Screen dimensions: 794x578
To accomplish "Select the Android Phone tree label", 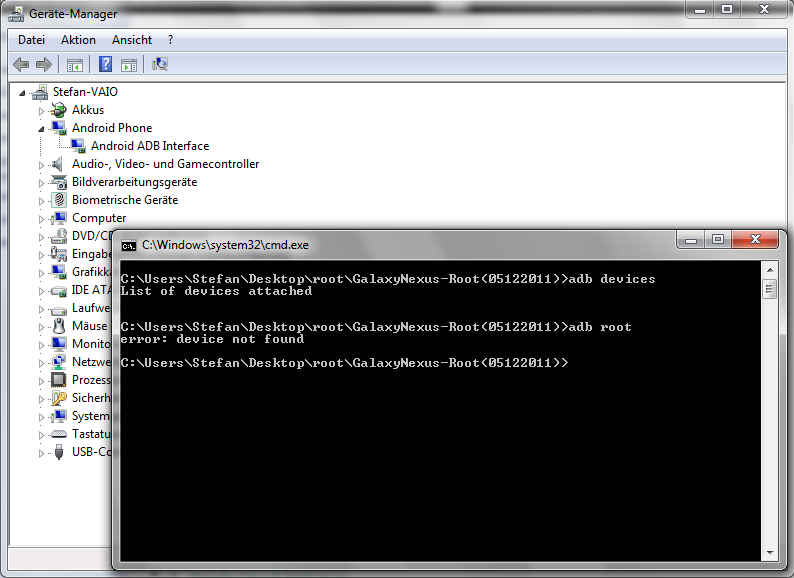I will click(112, 128).
